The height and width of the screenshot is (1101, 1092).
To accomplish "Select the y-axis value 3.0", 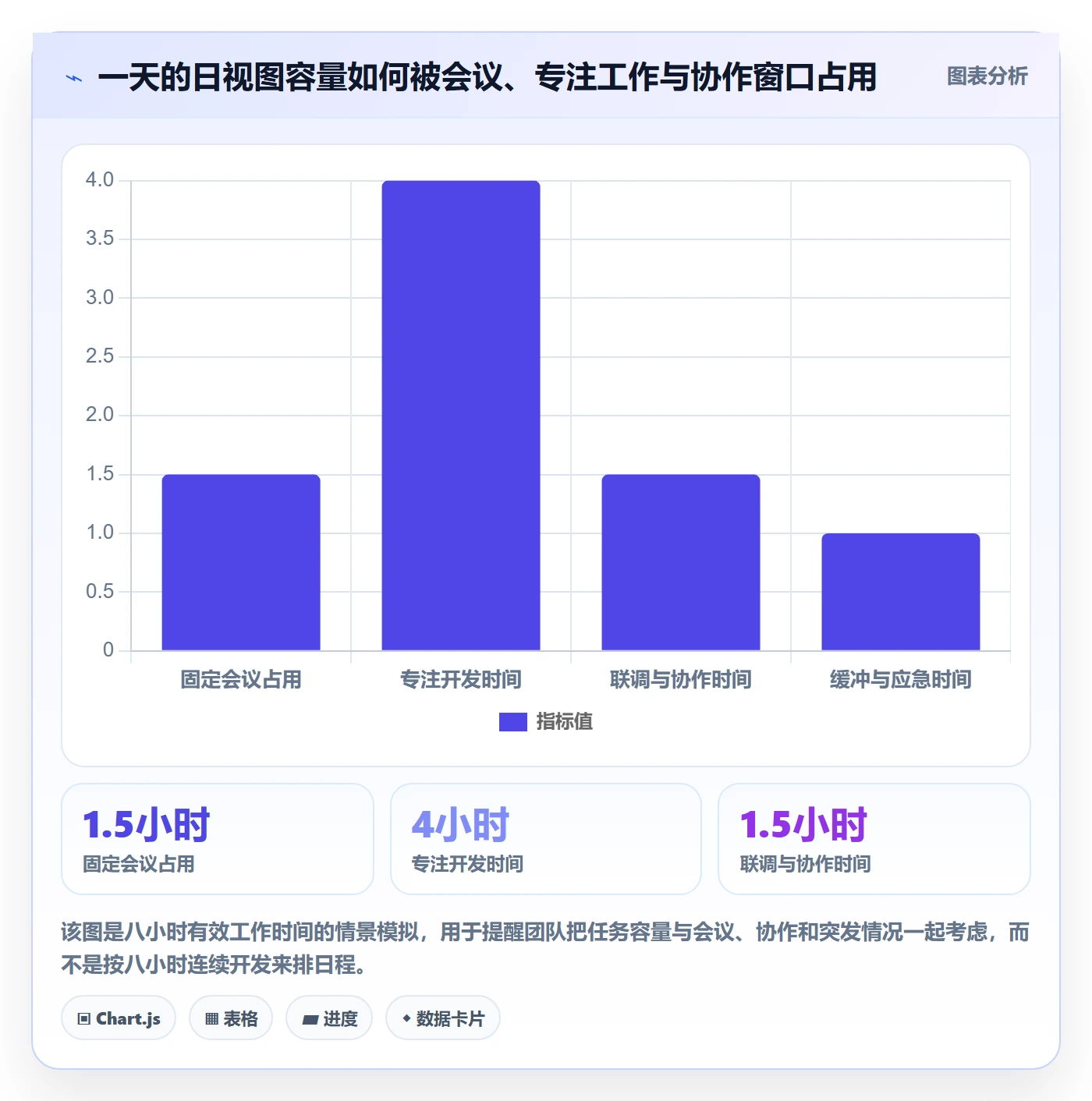I will point(100,298).
